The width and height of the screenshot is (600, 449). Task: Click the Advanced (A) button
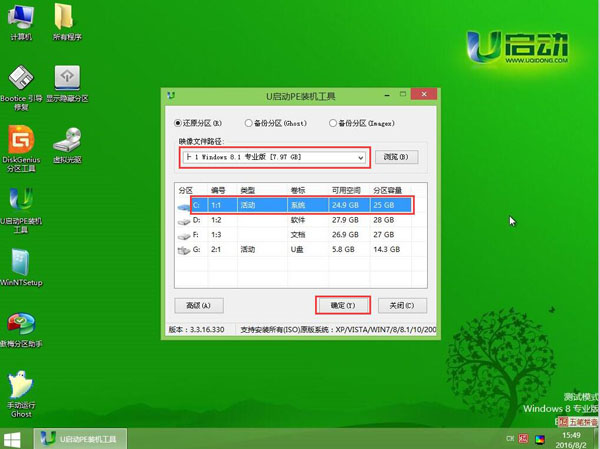pos(199,305)
